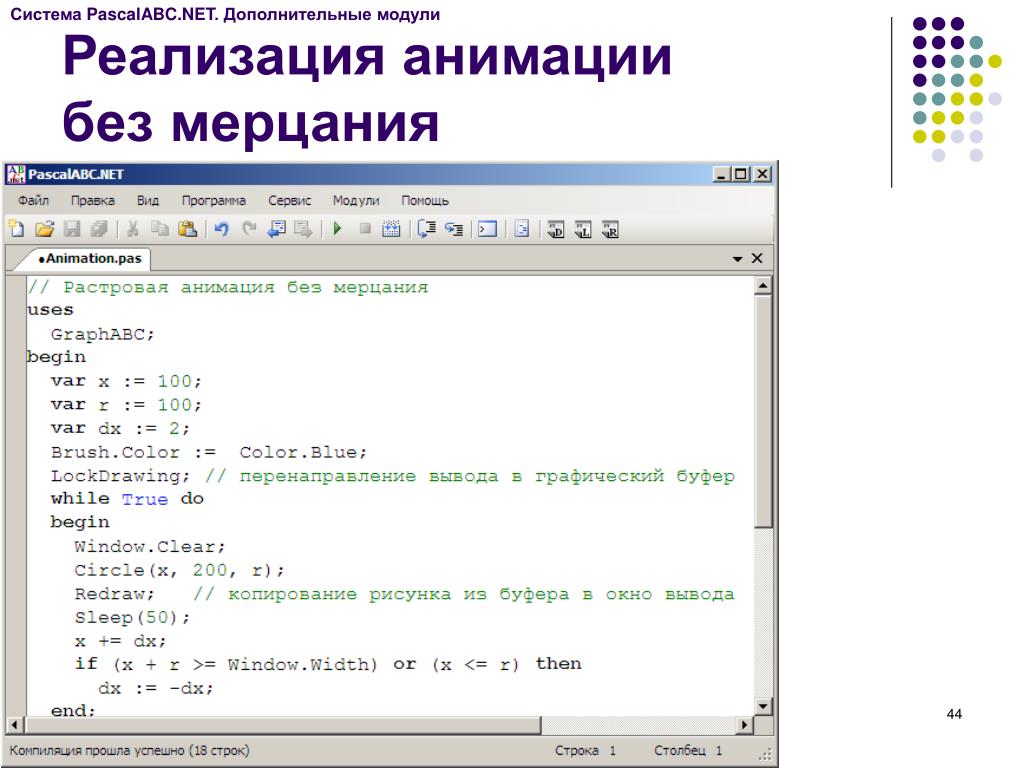Click the 'Circle(x, 200, r);' line
This screenshot has height=768, width=1024.
pyautogui.click(x=180, y=570)
